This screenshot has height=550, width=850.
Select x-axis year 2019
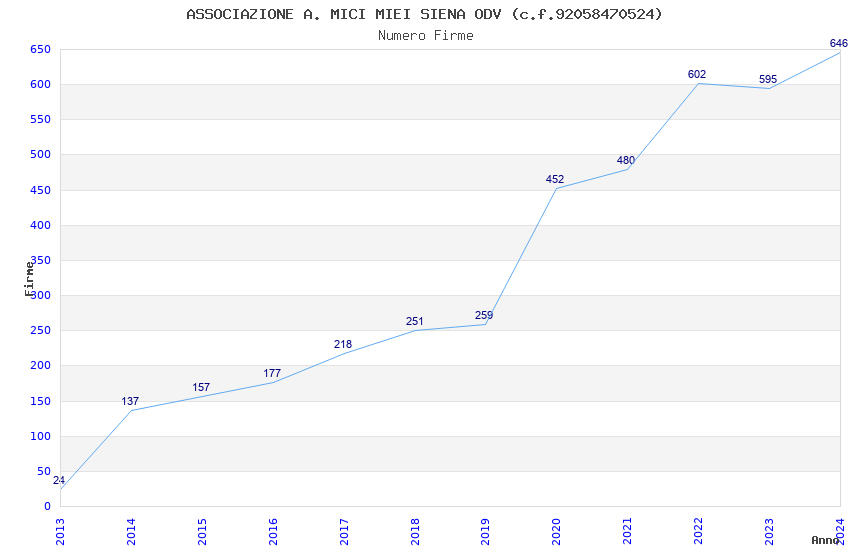click(486, 532)
